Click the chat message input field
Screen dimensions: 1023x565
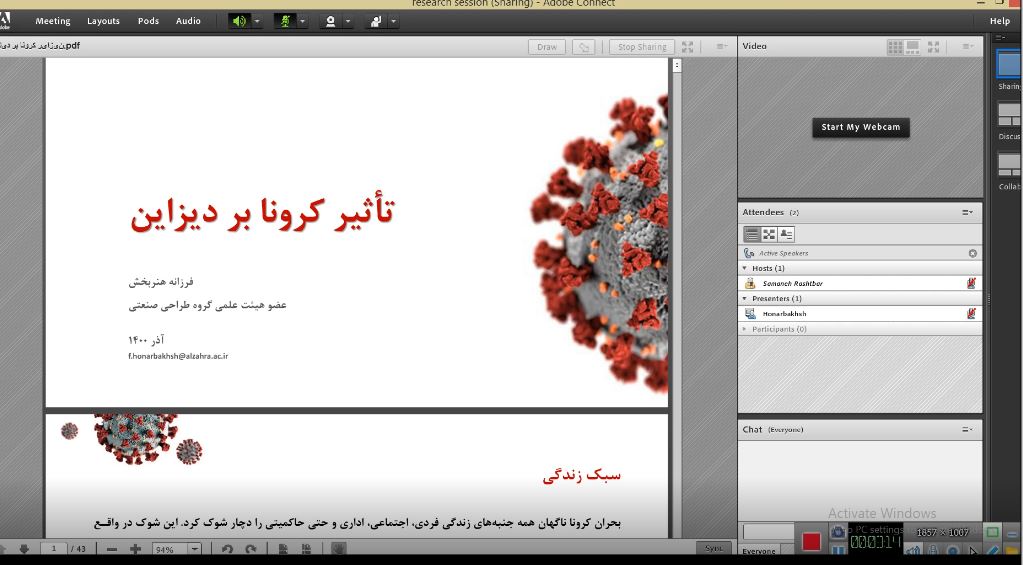[768, 532]
